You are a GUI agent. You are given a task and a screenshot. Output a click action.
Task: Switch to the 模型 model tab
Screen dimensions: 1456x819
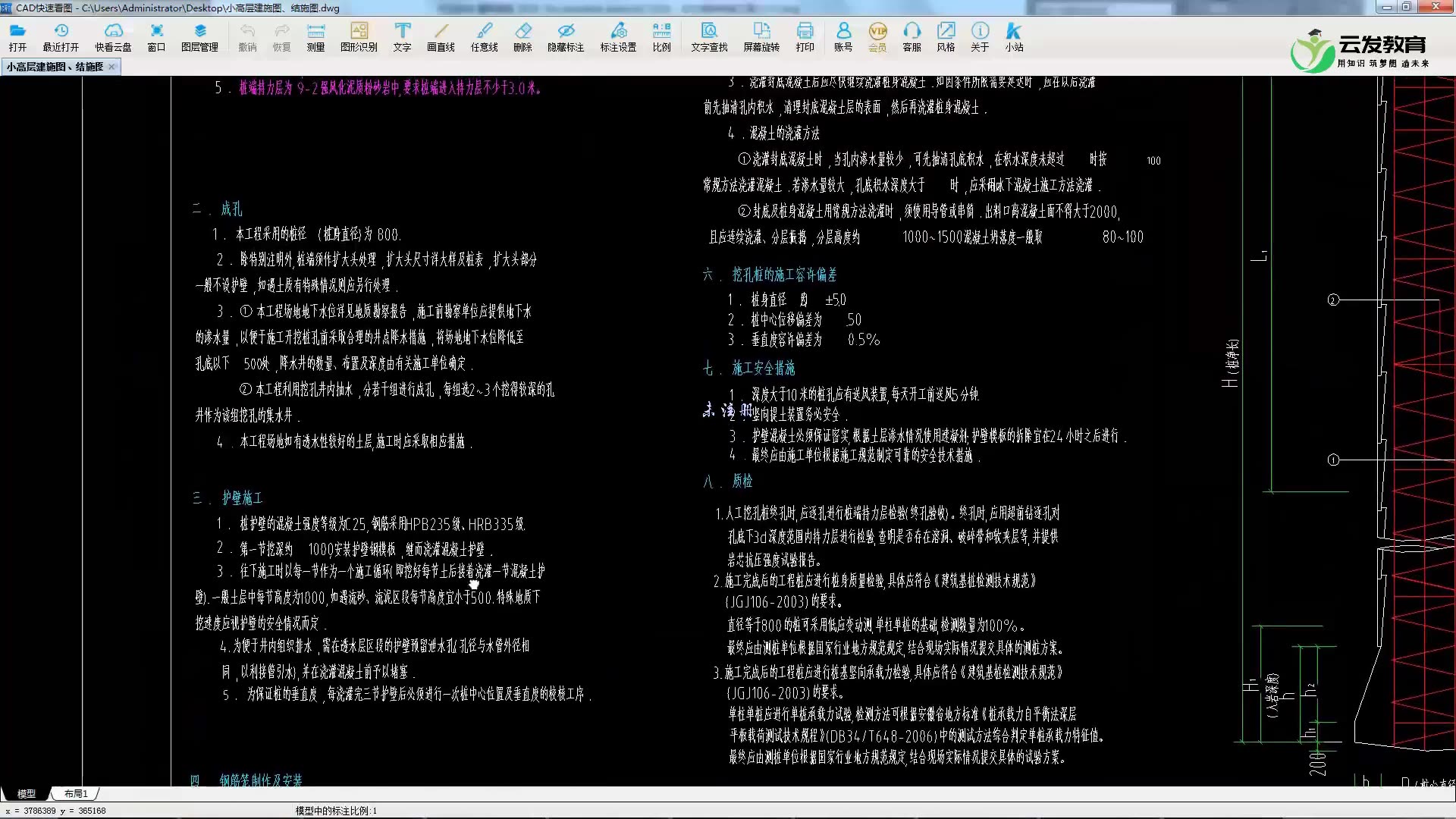(27, 794)
